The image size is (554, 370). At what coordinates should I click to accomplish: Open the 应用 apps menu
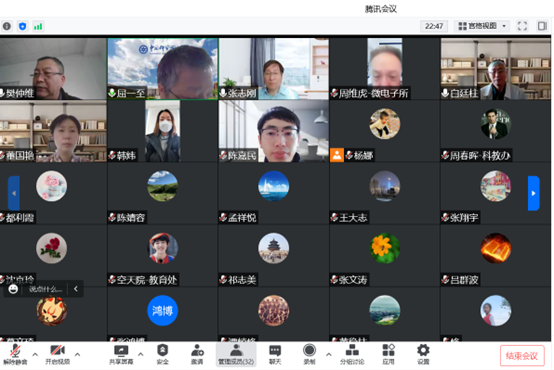point(388,354)
